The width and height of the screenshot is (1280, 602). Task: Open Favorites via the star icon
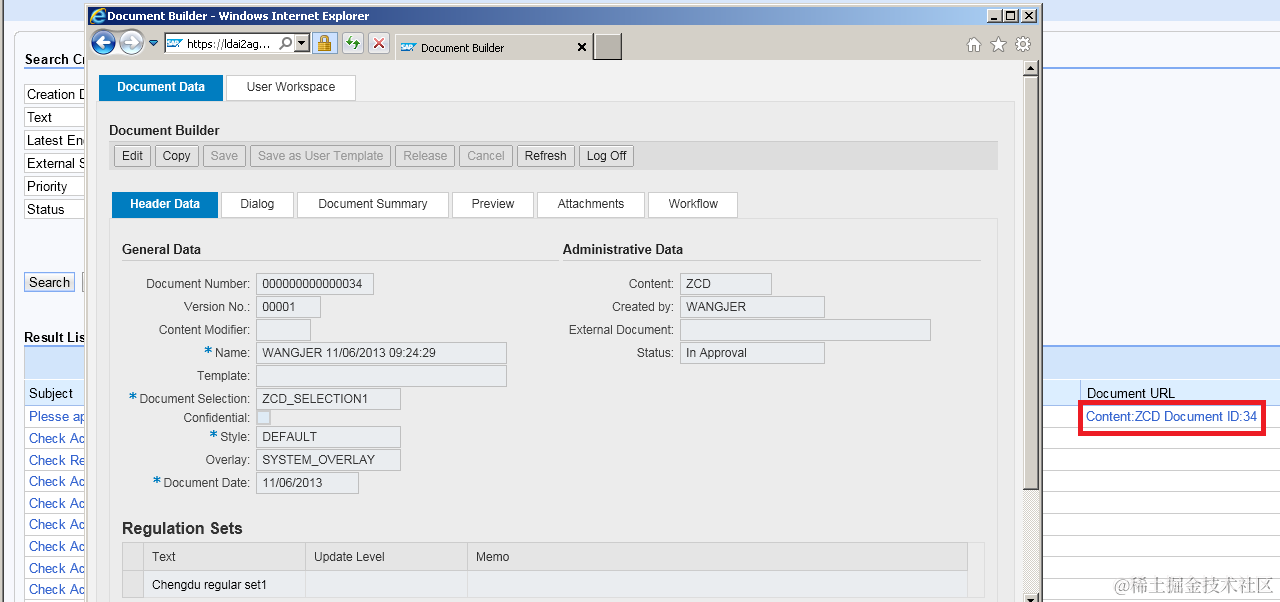tap(997, 43)
